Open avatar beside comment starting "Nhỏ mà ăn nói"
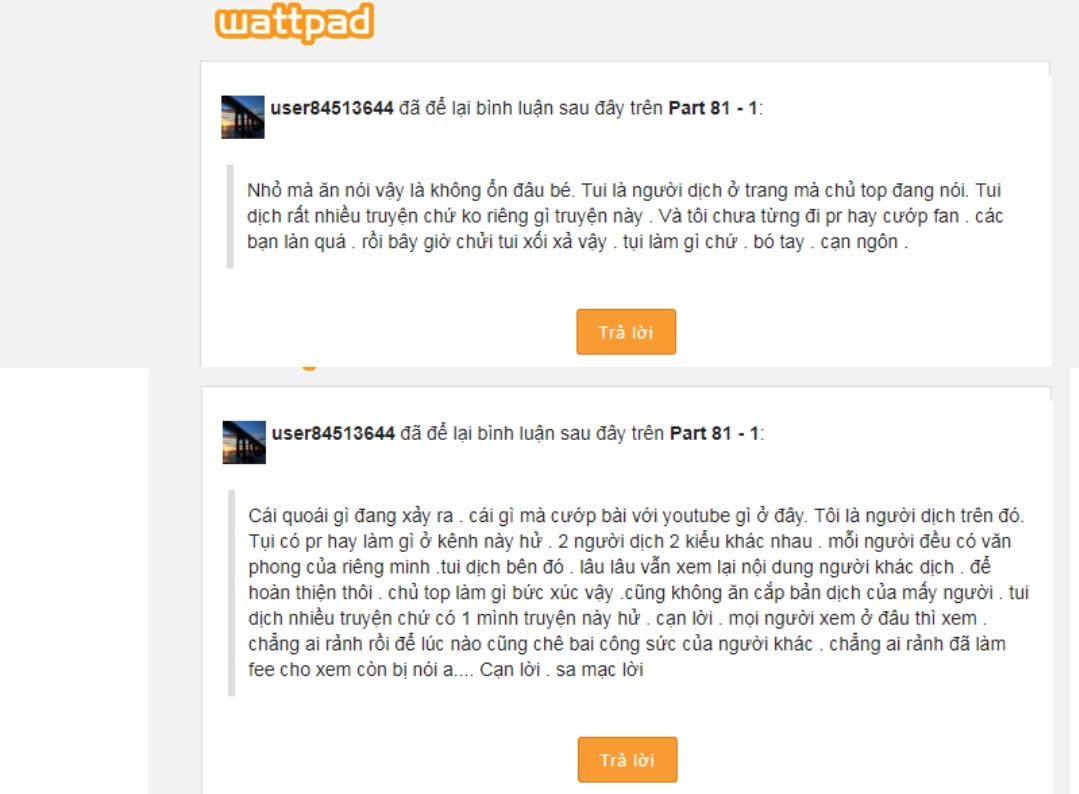This screenshot has width=1079, height=794. (x=242, y=117)
